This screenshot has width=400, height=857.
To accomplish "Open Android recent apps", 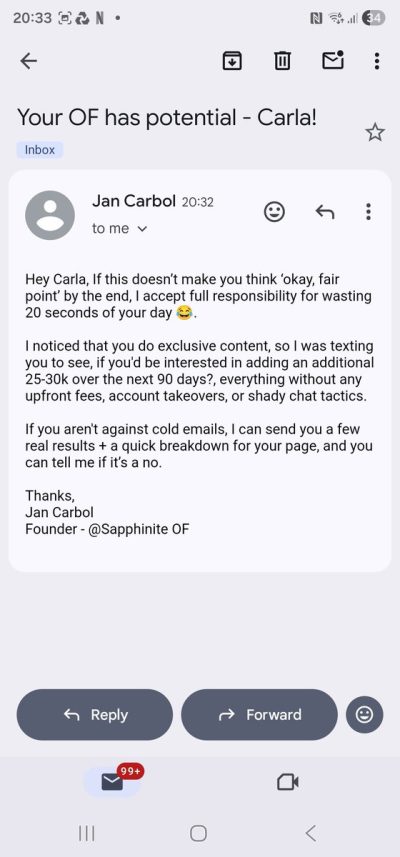I will click(86, 833).
